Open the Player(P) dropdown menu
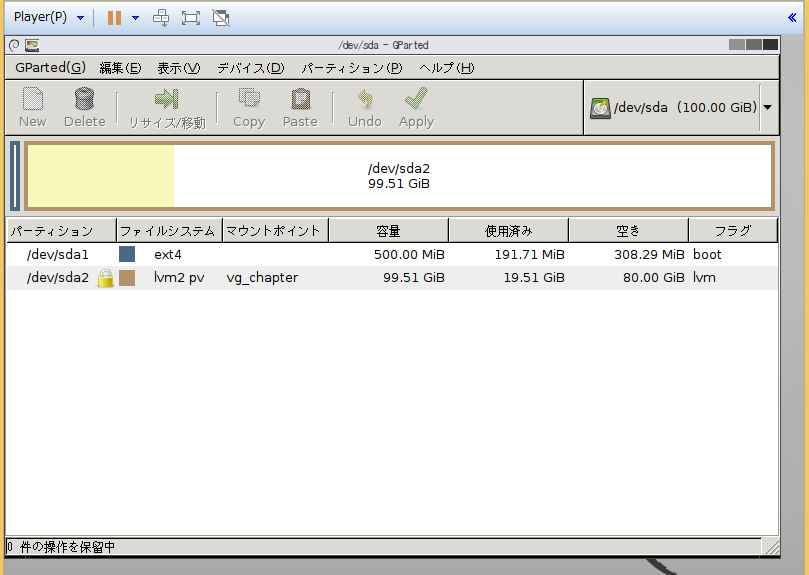 (x=48, y=17)
